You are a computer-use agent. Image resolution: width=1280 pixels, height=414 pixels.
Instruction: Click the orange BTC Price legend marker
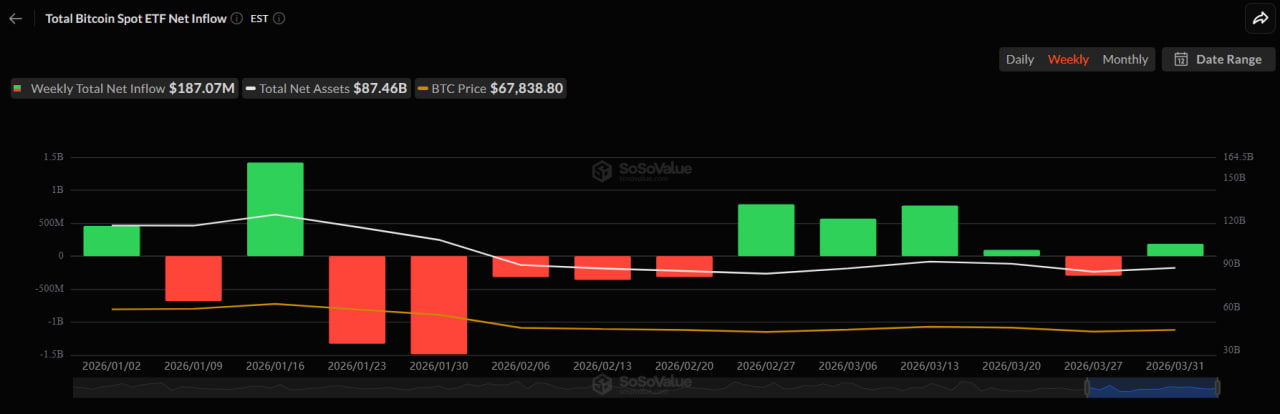423,89
